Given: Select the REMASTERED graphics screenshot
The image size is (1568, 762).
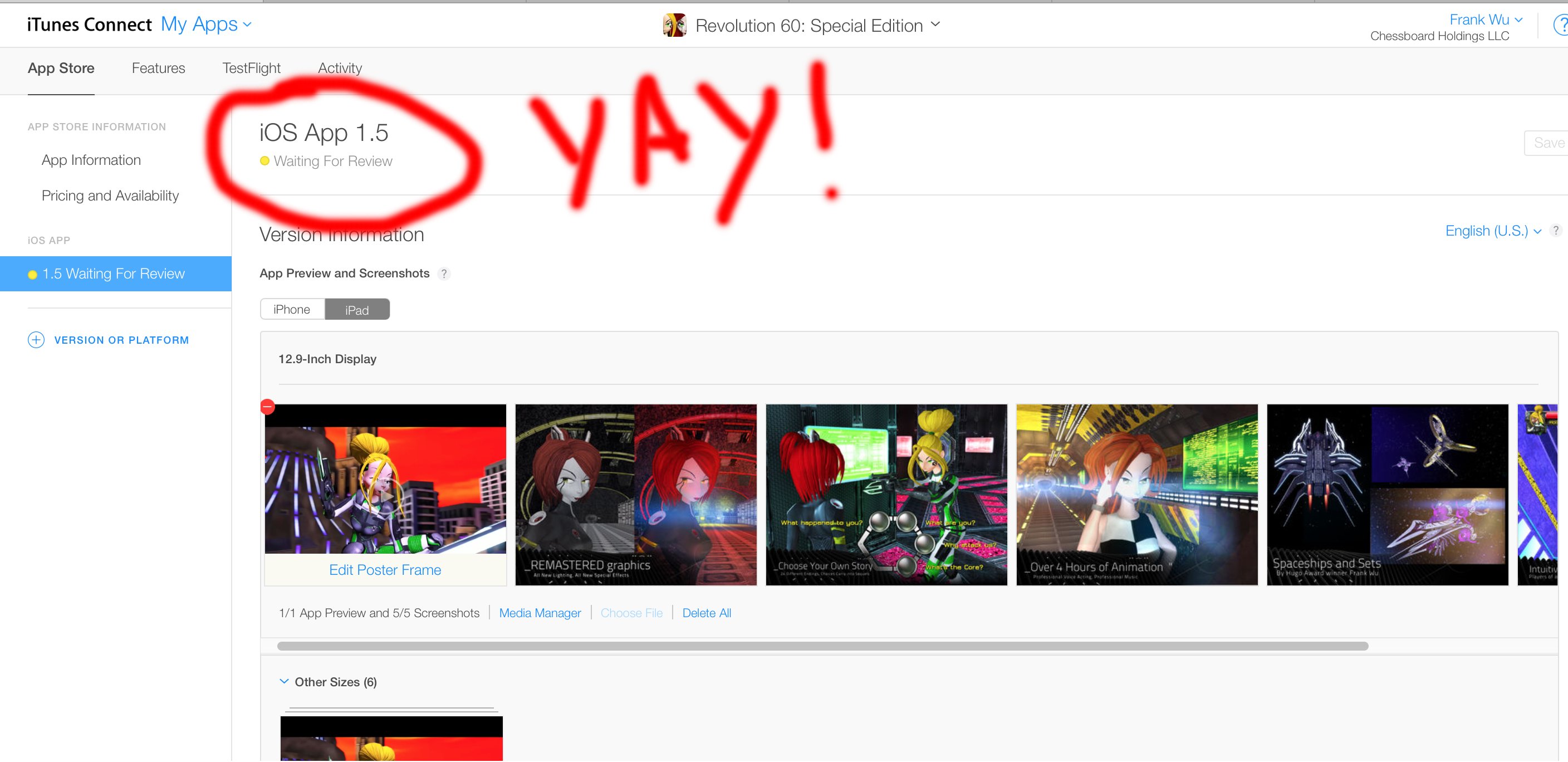Looking at the screenshot, I should pos(636,495).
